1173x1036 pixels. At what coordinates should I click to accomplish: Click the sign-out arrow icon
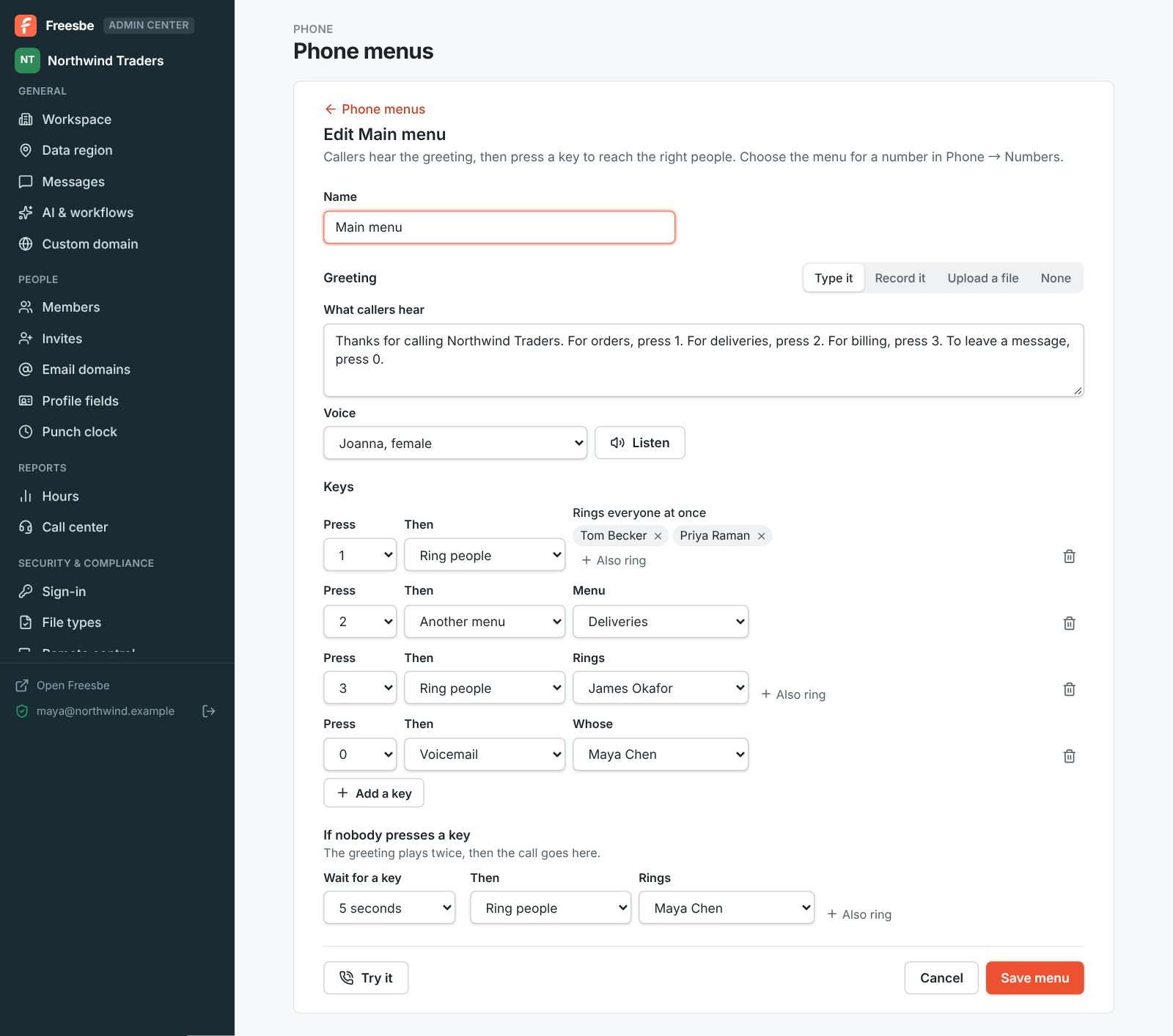pos(209,711)
